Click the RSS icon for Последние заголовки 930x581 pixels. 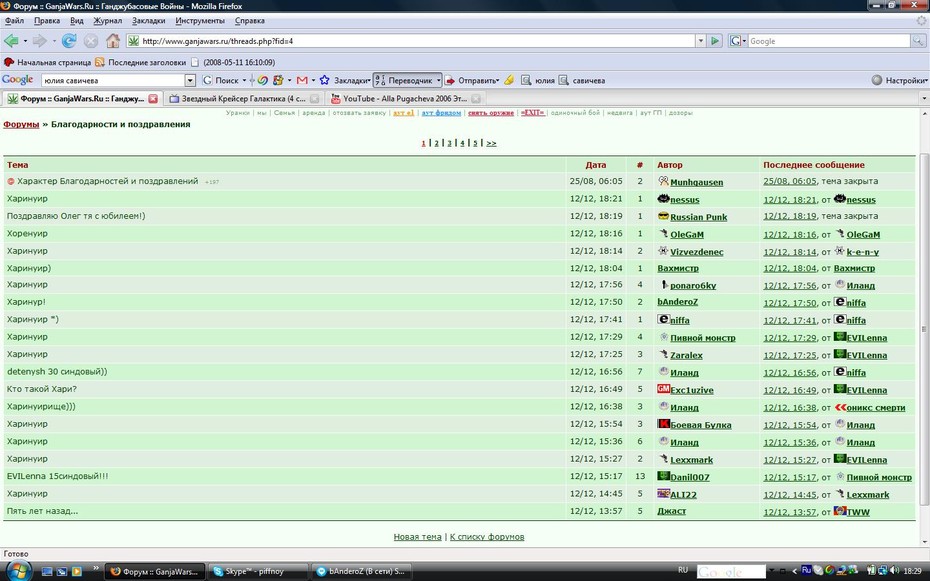coord(100,62)
